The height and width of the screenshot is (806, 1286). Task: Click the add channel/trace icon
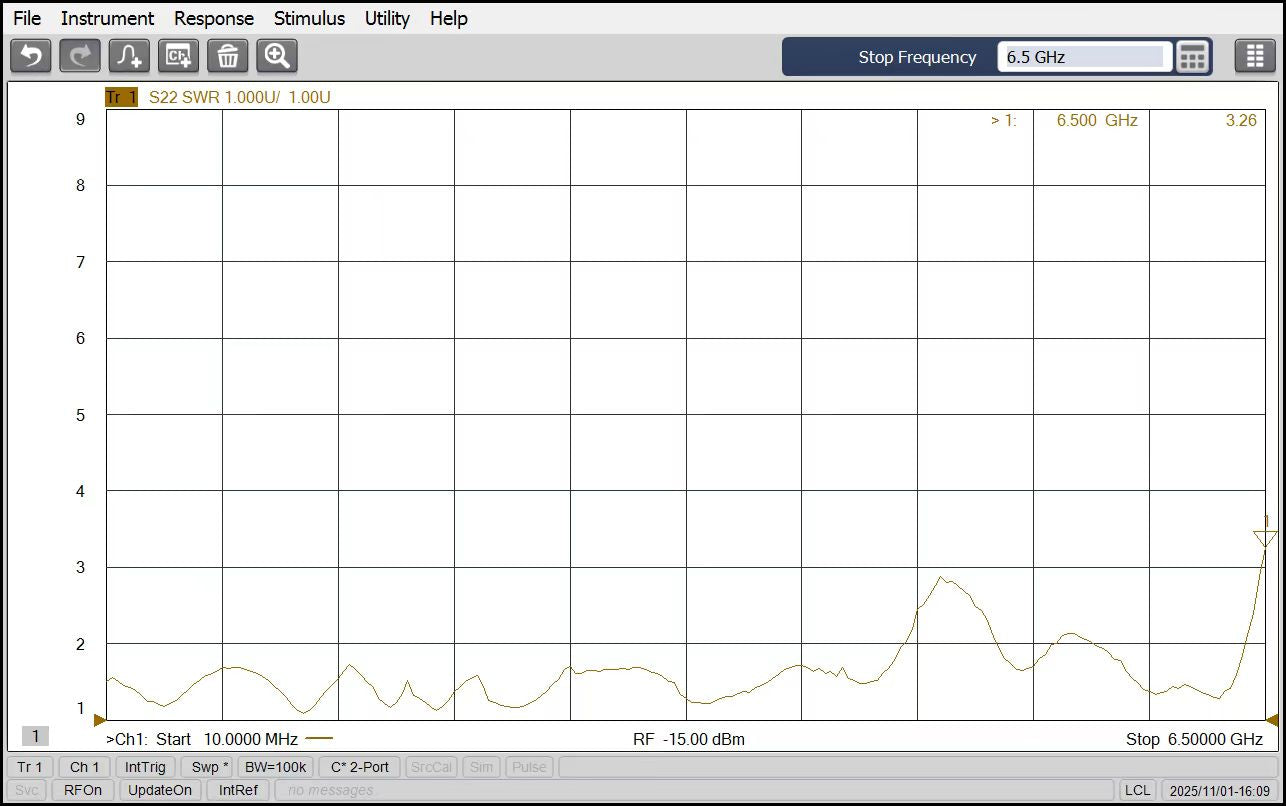(179, 56)
